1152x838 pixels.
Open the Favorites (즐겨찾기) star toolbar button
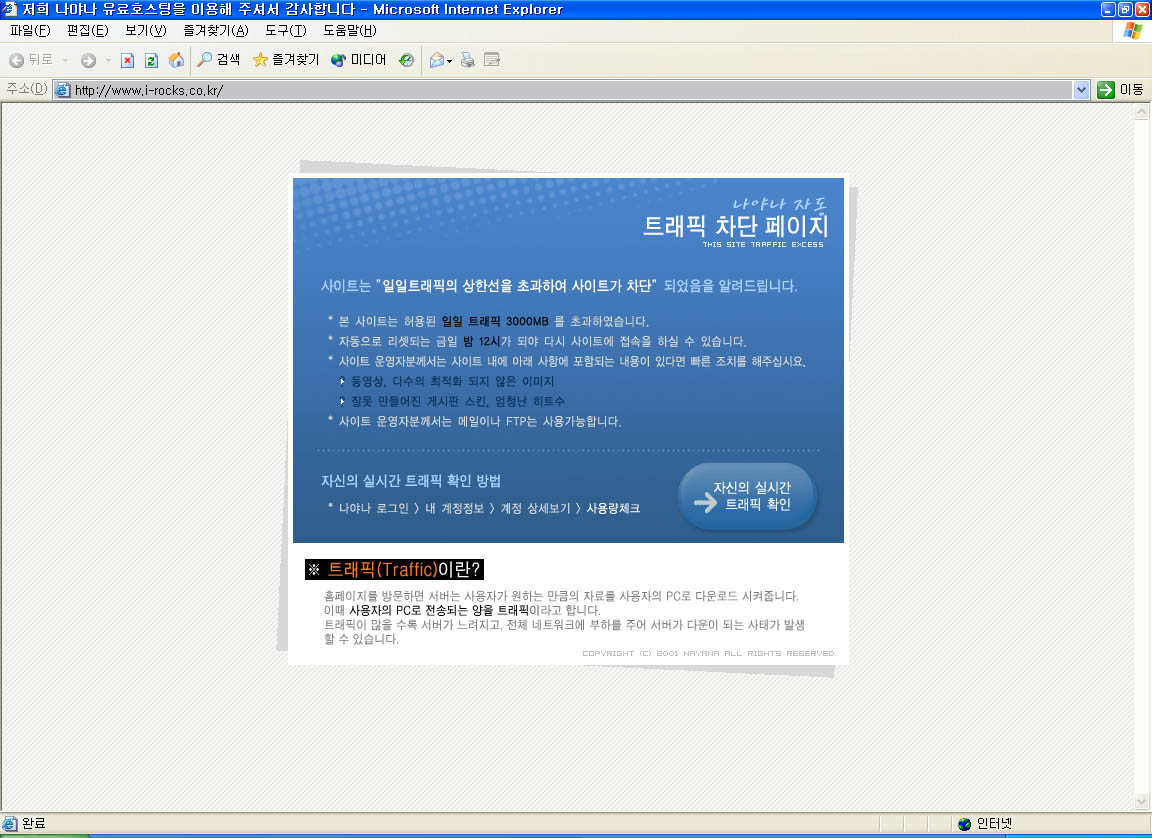286,60
